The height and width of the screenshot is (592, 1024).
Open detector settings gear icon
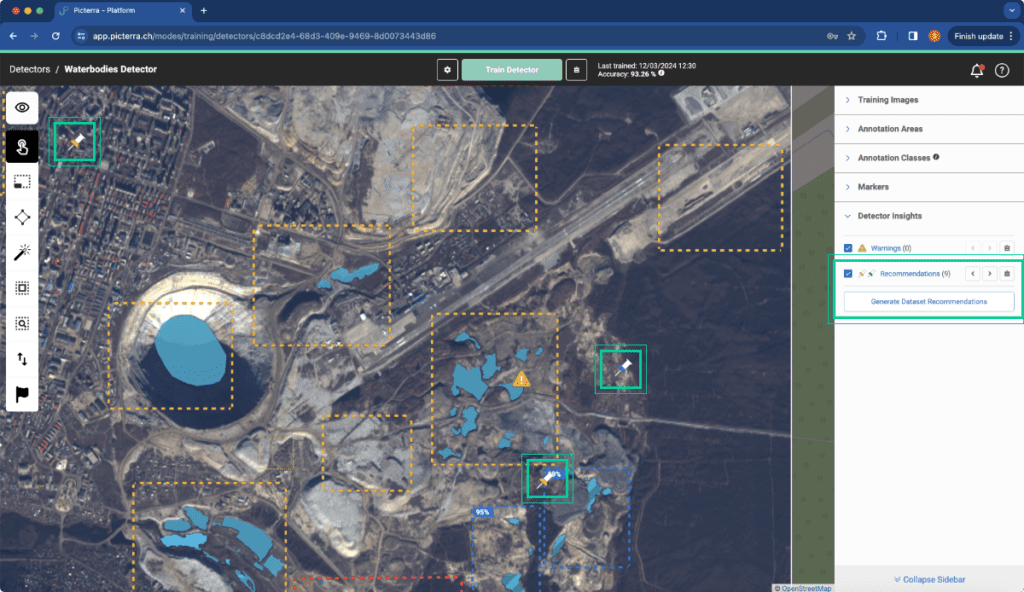coord(447,70)
